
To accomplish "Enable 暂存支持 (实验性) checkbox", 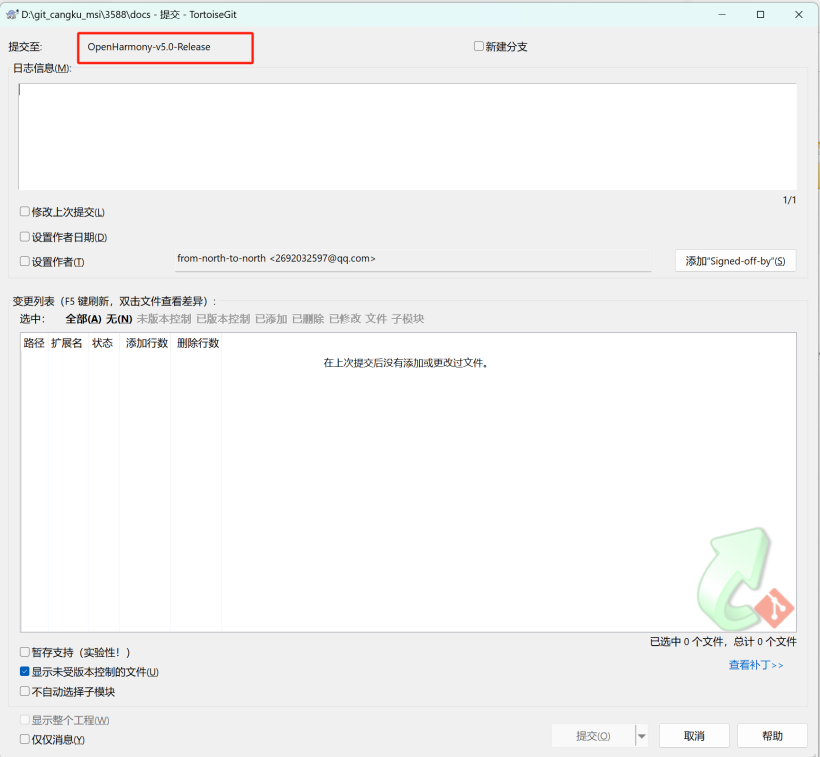I will coord(25,652).
